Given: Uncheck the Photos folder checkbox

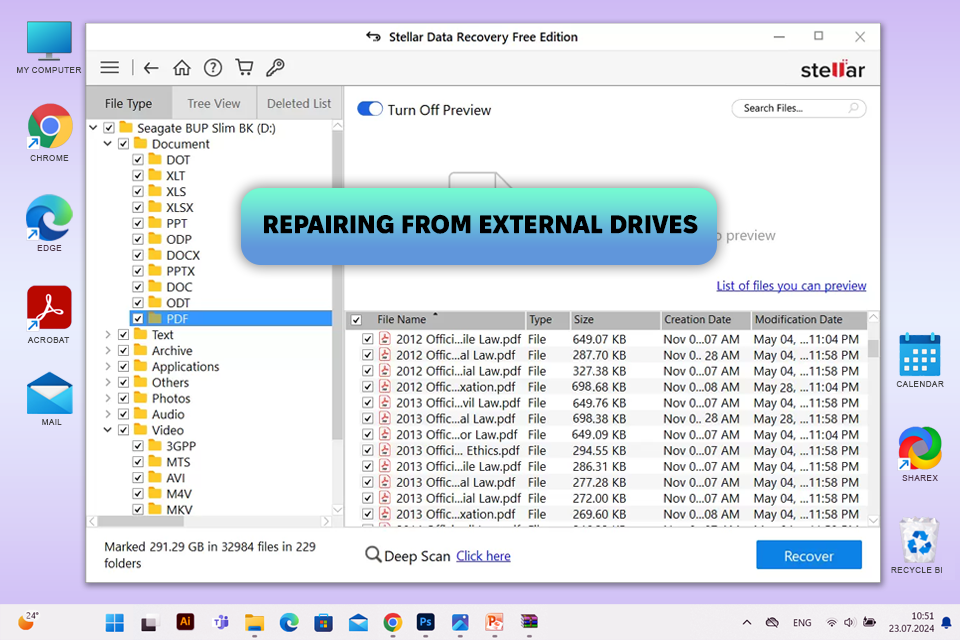Looking at the screenshot, I should pyautogui.click(x=124, y=399).
